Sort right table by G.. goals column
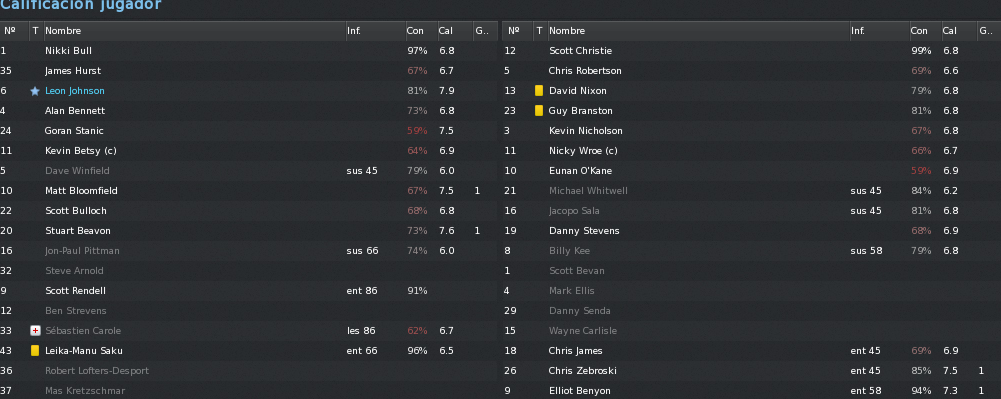The width and height of the screenshot is (1001, 399). (986, 31)
